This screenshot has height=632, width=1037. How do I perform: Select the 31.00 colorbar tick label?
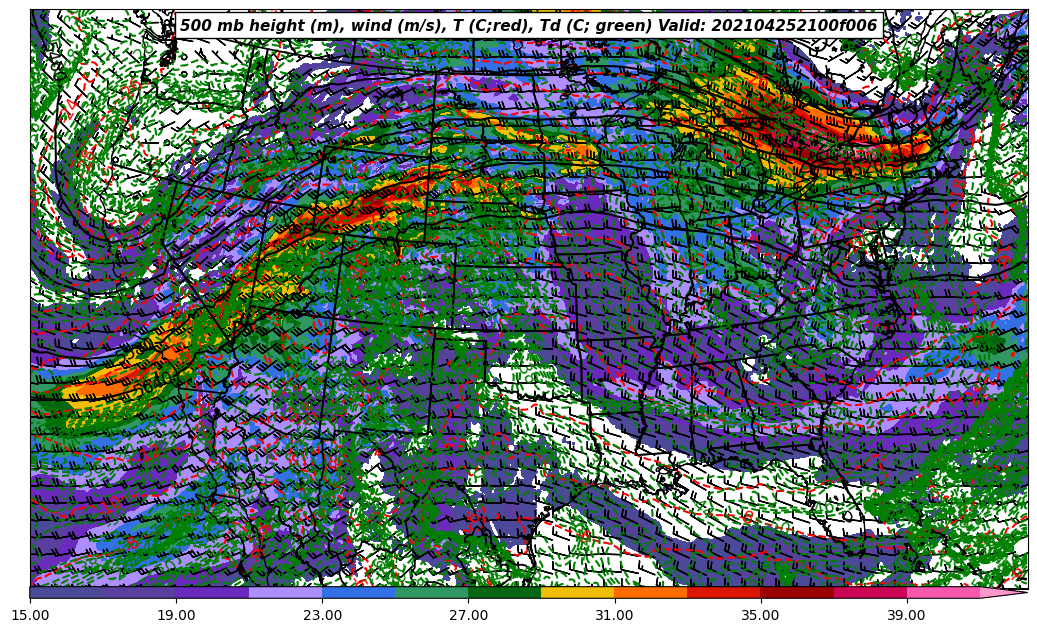(614, 615)
